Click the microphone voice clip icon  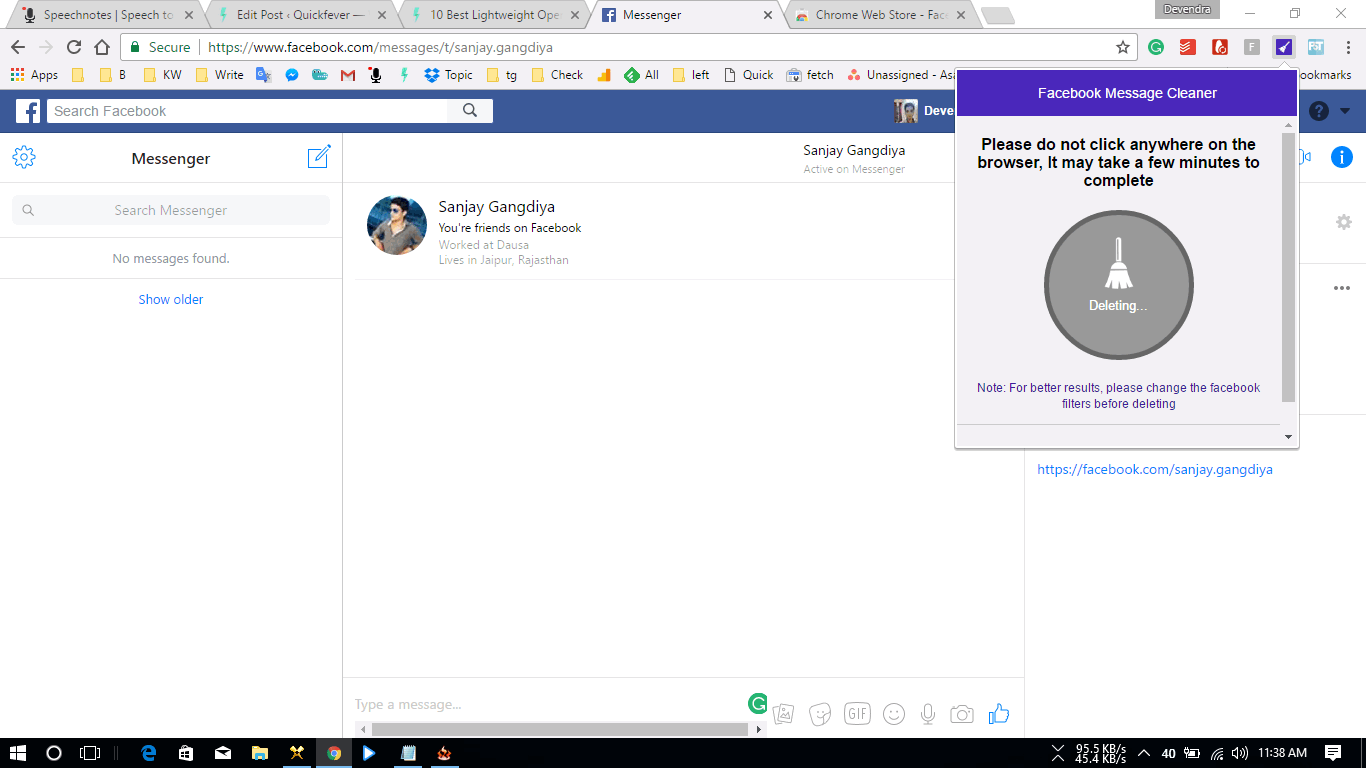pyautogui.click(x=928, y=714)
